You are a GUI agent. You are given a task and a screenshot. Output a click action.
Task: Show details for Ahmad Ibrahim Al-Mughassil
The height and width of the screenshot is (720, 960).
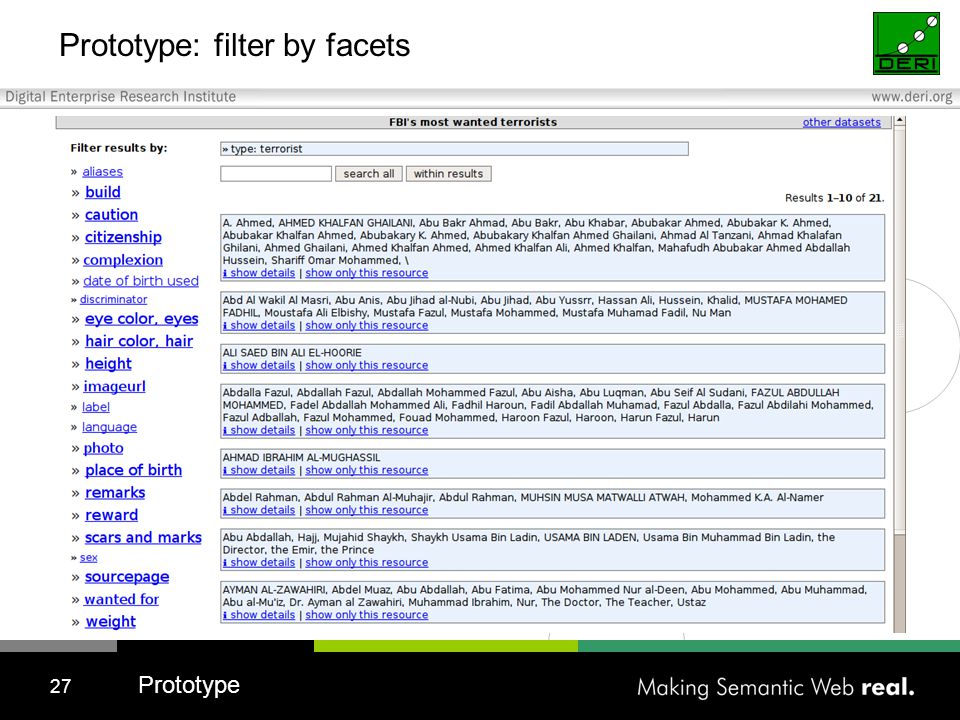(x=259, y=470)
